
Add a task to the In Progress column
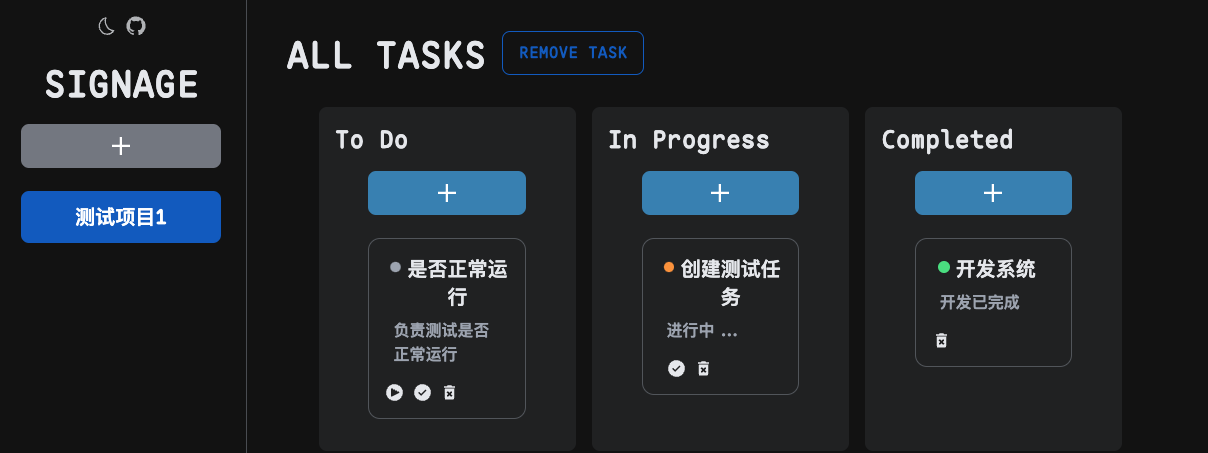720,193
